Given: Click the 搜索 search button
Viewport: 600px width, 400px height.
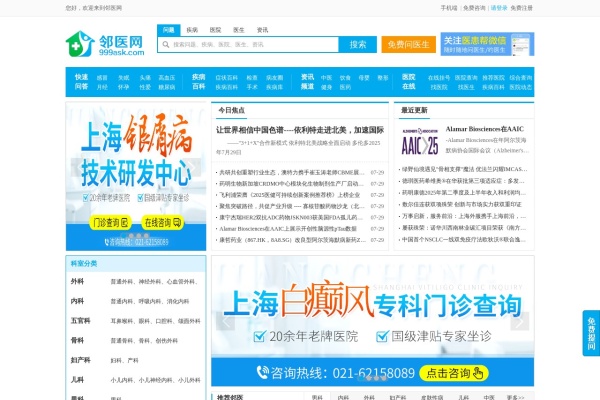Looking at the screenshot, I should (x=358, y=44).
